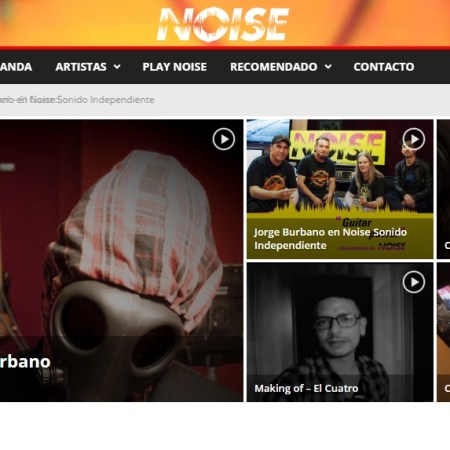The width and height of the screenshot is (450, 450).
Task: Open the RECOMENDADO menu label
Action: tap(274, 67)
